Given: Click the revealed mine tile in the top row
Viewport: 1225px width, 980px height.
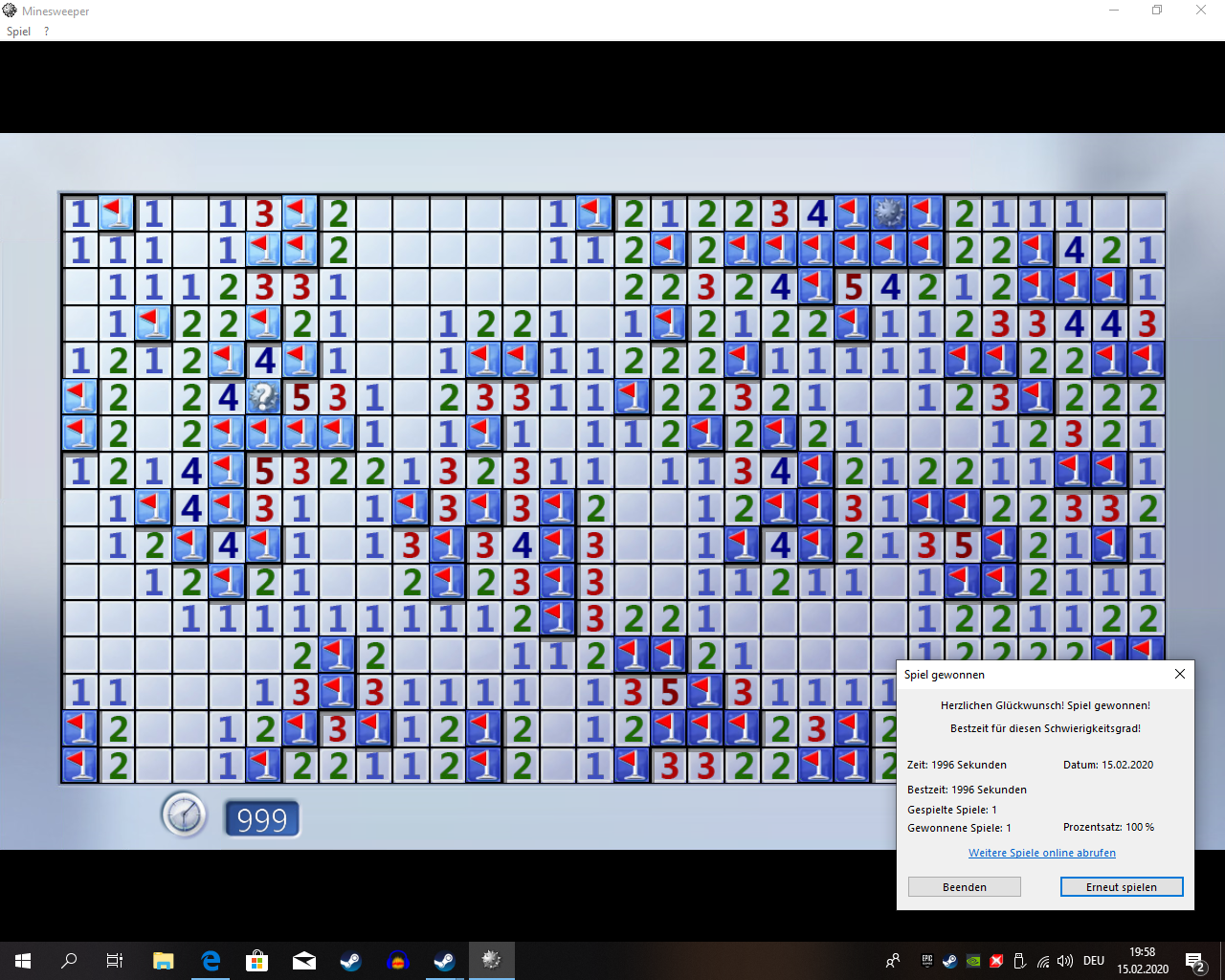Looking at the screenshot, I should 889,213.
